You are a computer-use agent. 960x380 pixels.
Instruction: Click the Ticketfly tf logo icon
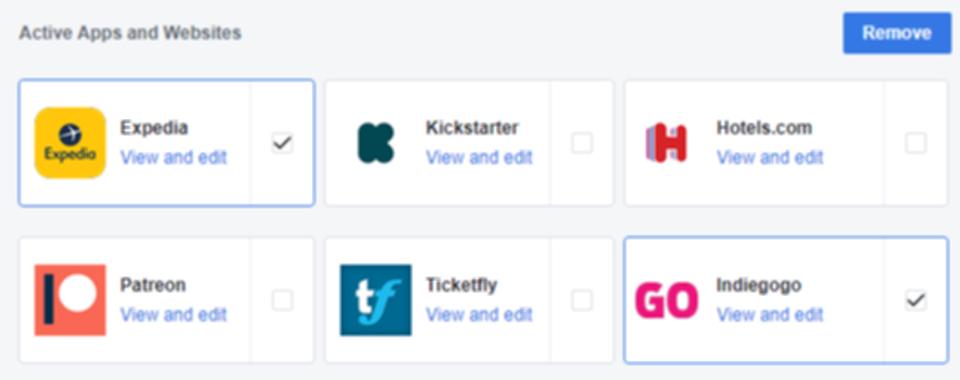(x=376, y=300)
